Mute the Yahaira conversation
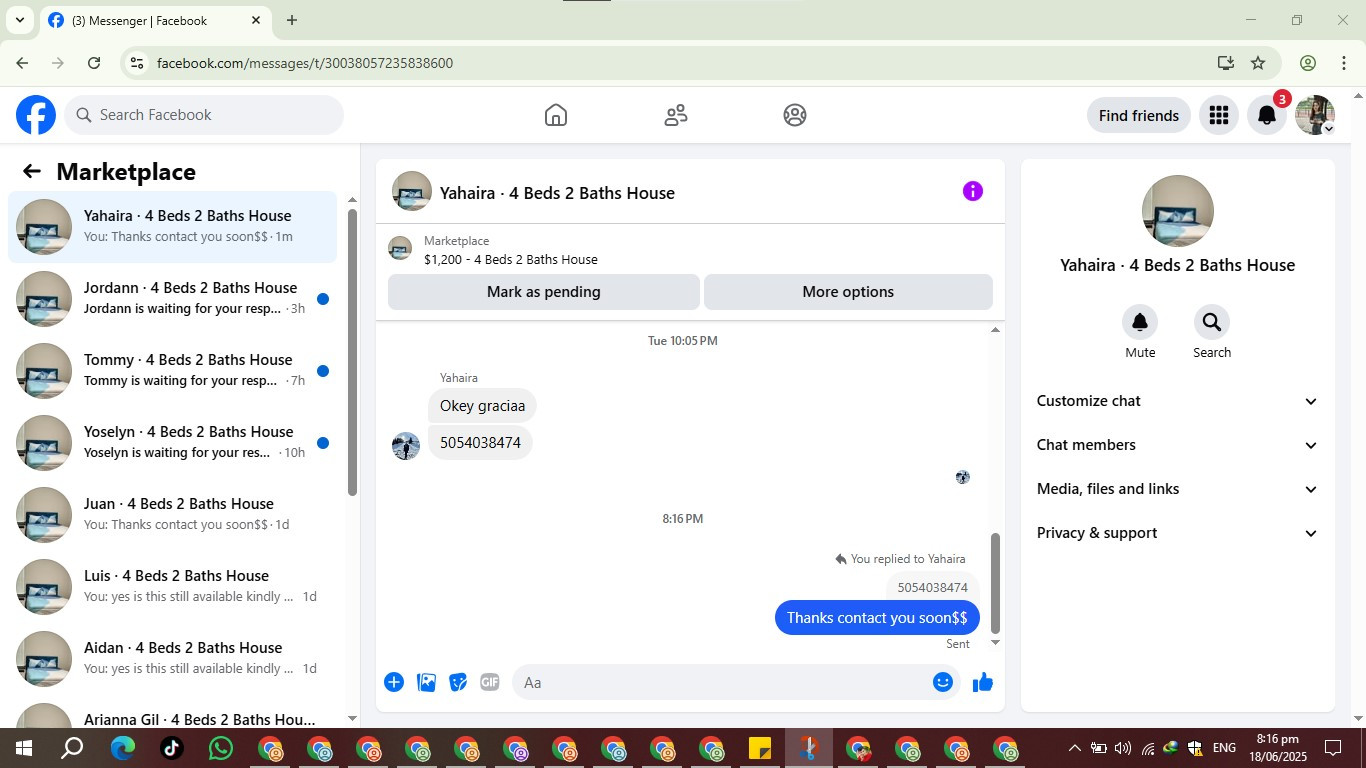Viewport: 1366px width, 768px height. click(1140, 322)
